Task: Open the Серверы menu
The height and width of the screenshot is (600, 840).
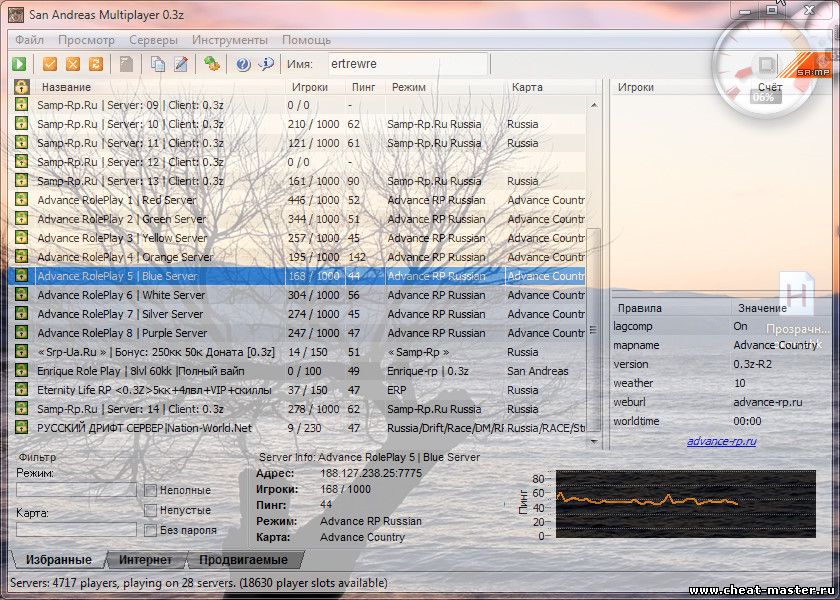Action: [x=153, y=40]
